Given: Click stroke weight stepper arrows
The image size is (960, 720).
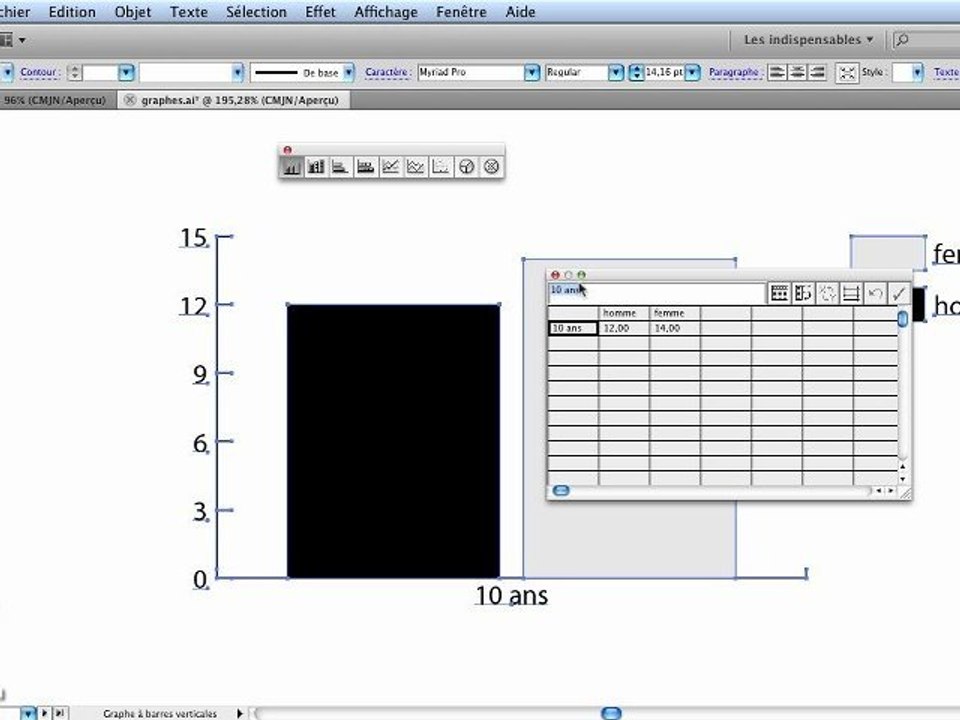Looking at the screenshot, I should tap(74, 72).
